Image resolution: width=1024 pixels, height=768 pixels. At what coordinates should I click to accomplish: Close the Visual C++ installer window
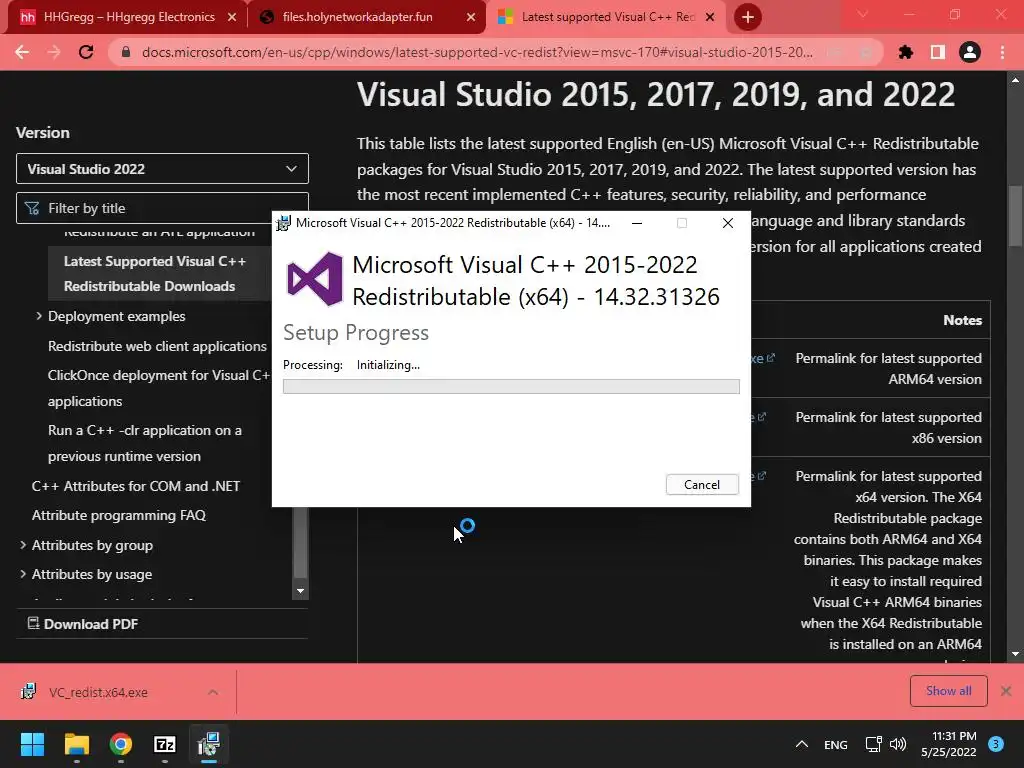coord(728,223)
